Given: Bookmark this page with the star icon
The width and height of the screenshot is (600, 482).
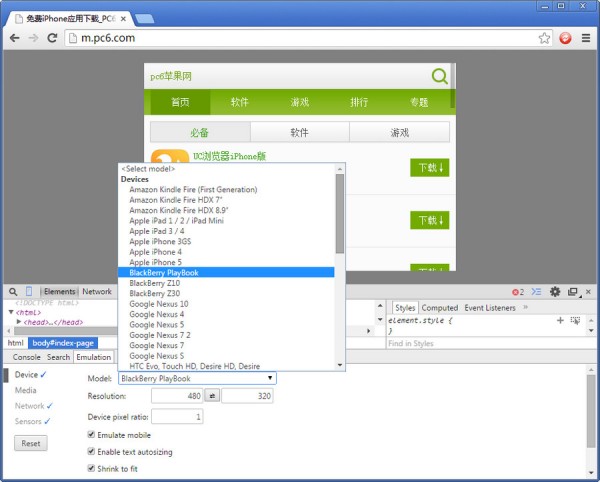Looking at the screenshot, I should point(544,38).
